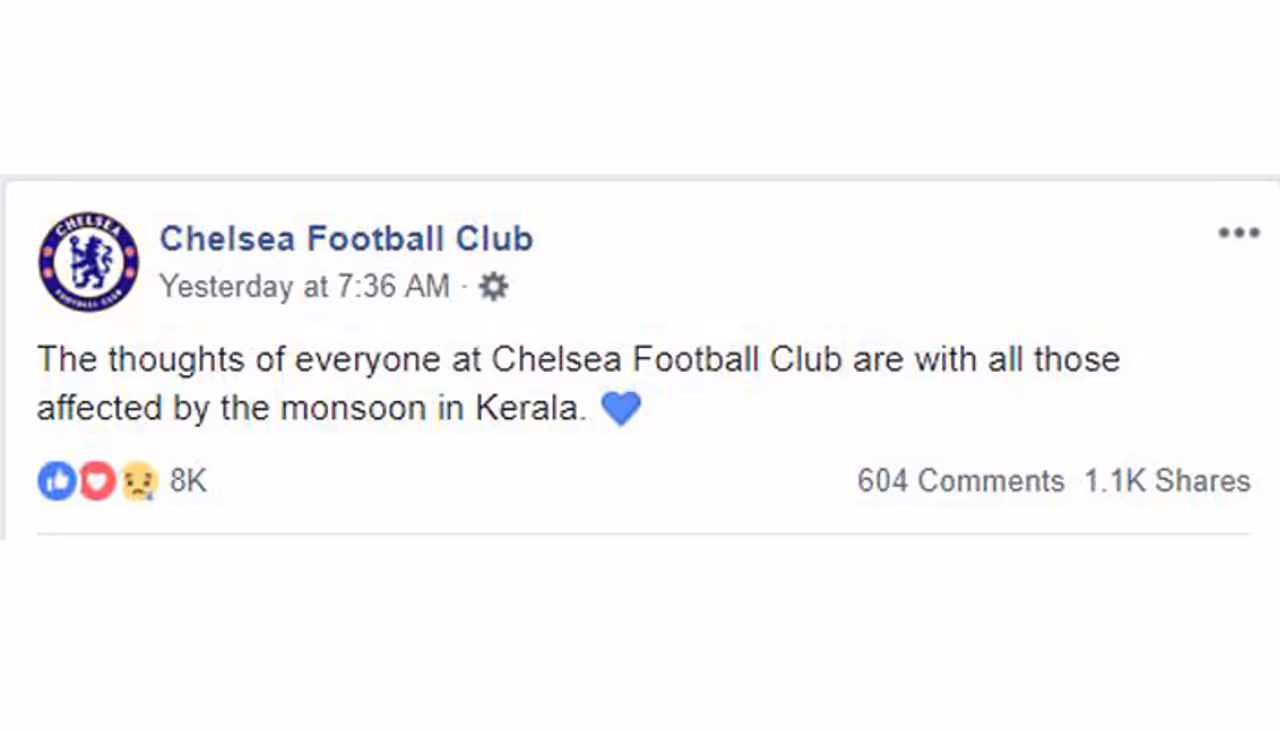1280x731 pixels.
Task: Open the 1.1K Shares list
Action: point(1167,481)
